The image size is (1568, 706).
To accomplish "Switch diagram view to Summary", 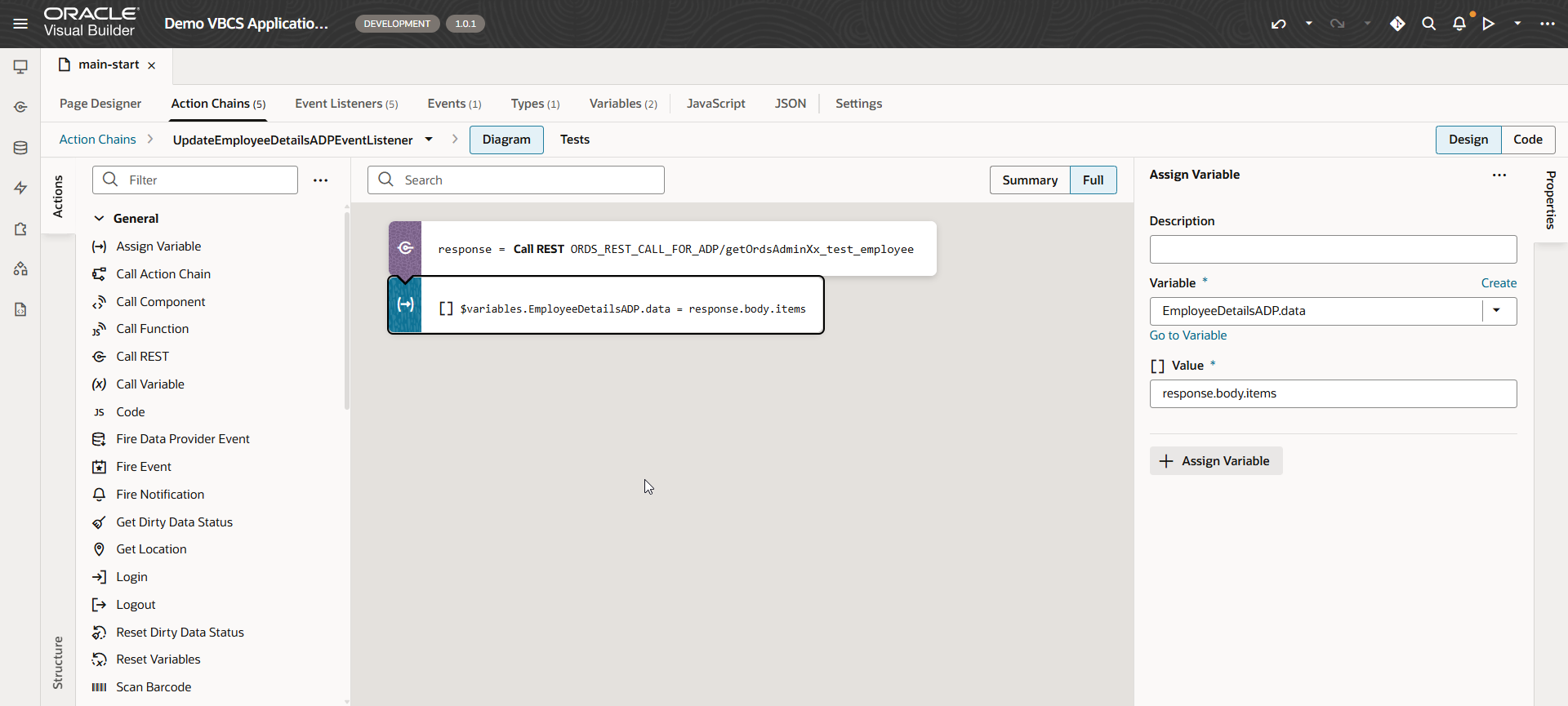I will coord(1030,180).
